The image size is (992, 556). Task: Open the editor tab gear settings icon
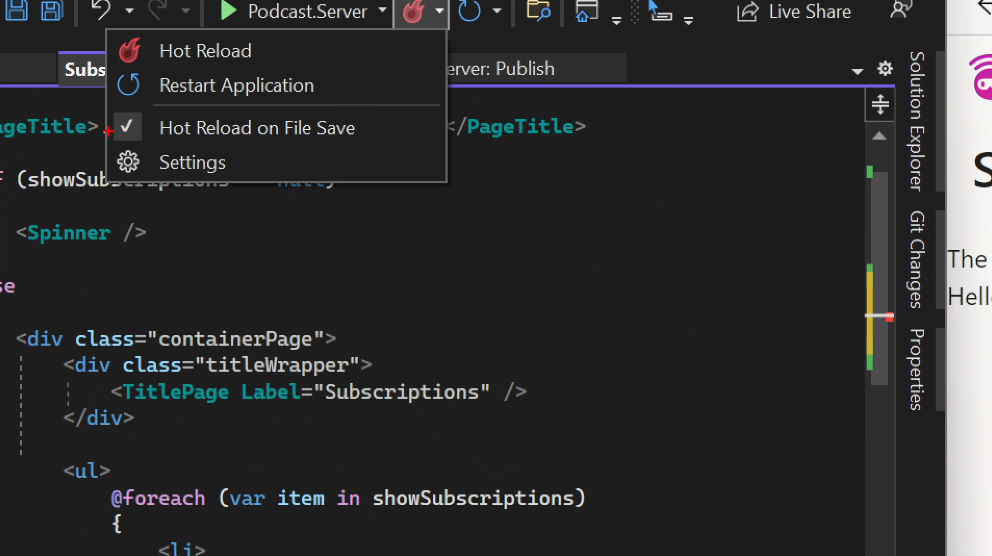click(x=885, y=69)
